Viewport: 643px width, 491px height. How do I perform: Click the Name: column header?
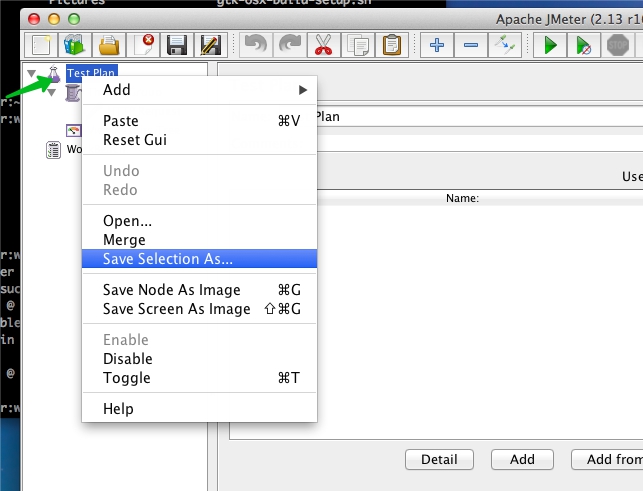[462, 198]
